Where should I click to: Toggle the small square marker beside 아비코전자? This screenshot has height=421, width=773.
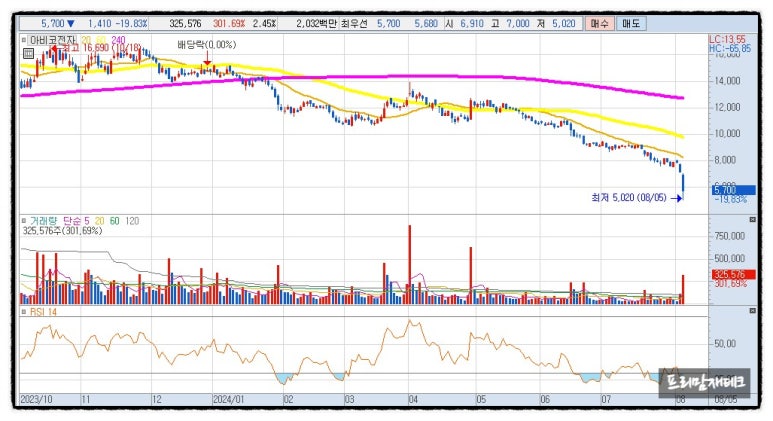24,40
